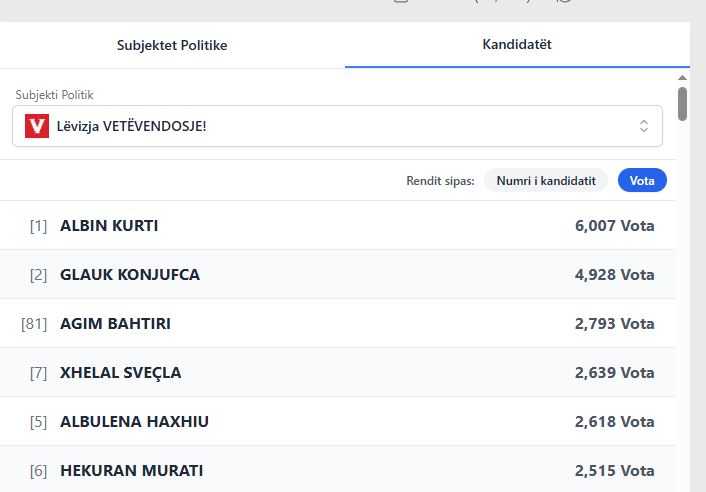Sort by Numri i kandidatit
This screenshot has width=706, height=492.
(546, 180)
